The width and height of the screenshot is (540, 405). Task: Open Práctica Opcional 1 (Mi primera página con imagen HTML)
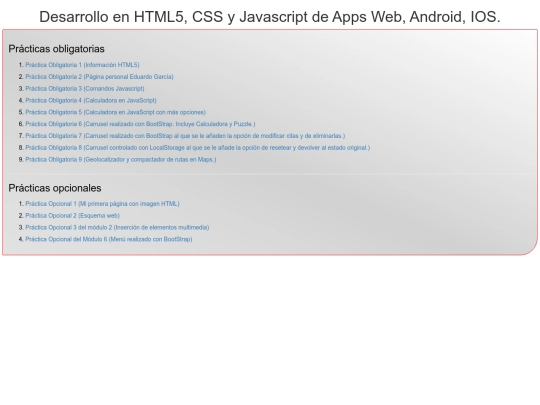[x=102, y=204]
